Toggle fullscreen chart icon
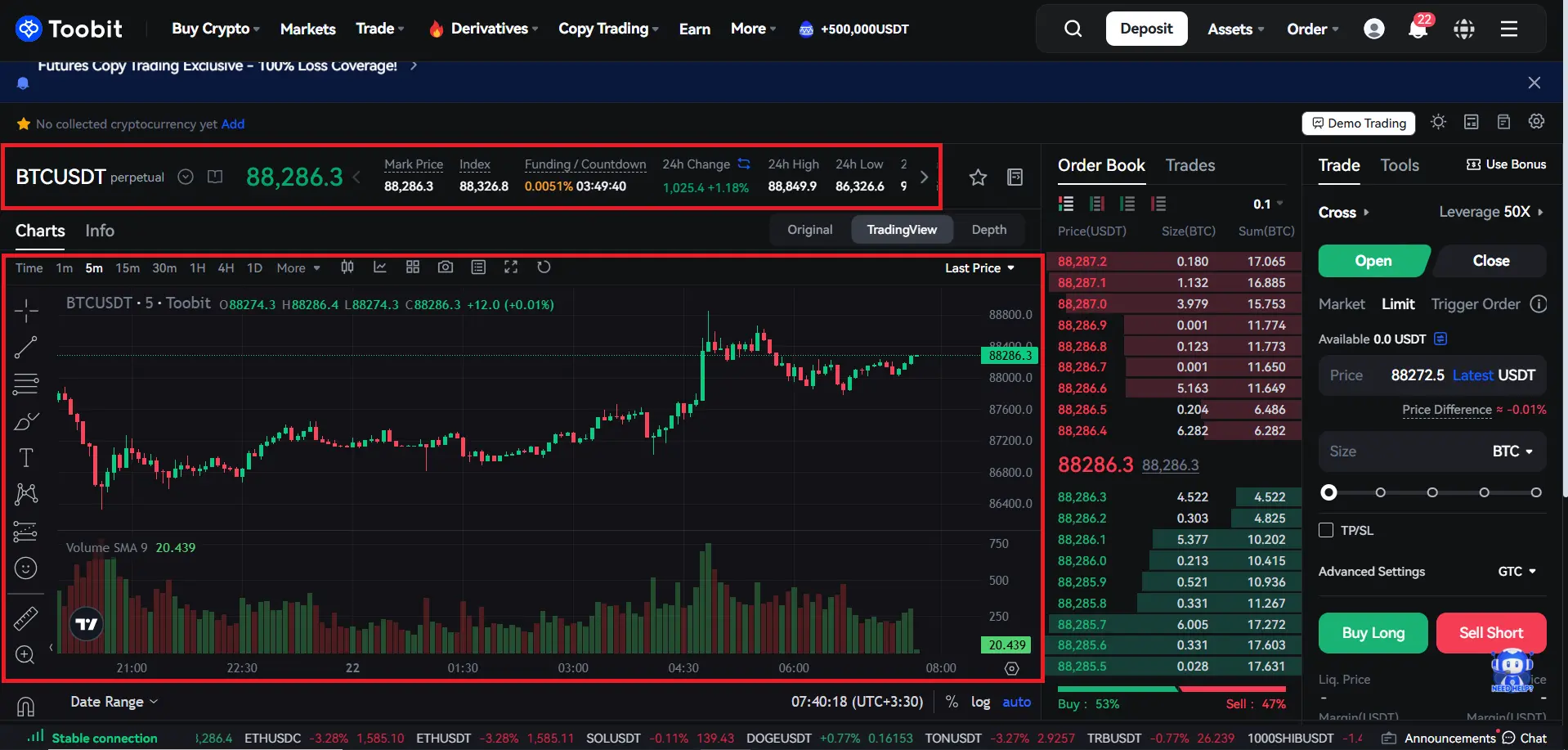Screen dimensions: 1568x750 pos(511,267)
